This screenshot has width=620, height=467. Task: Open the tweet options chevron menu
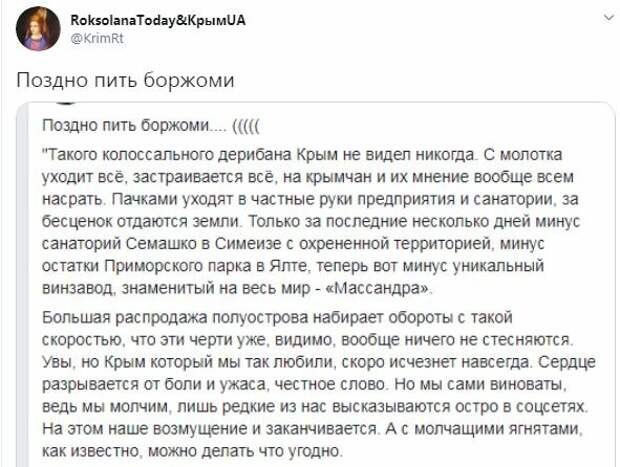[605, 18]
